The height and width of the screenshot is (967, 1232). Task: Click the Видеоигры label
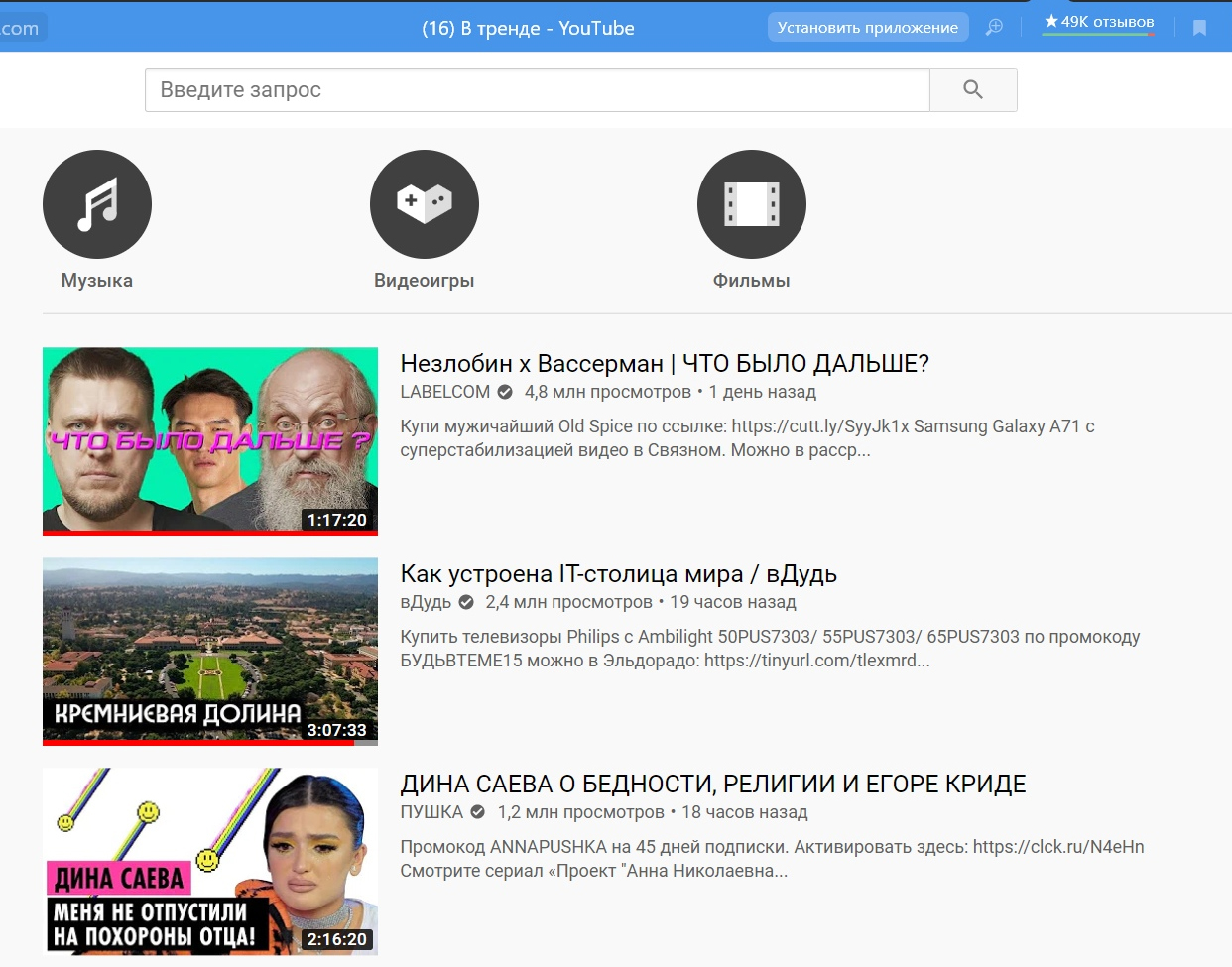[x=425, y=281]
